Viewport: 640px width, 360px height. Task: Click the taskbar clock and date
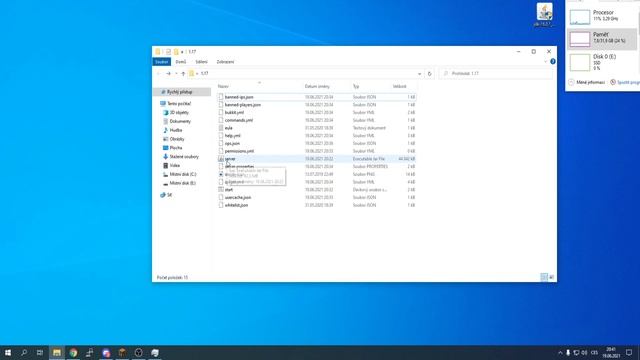(611, 353)
